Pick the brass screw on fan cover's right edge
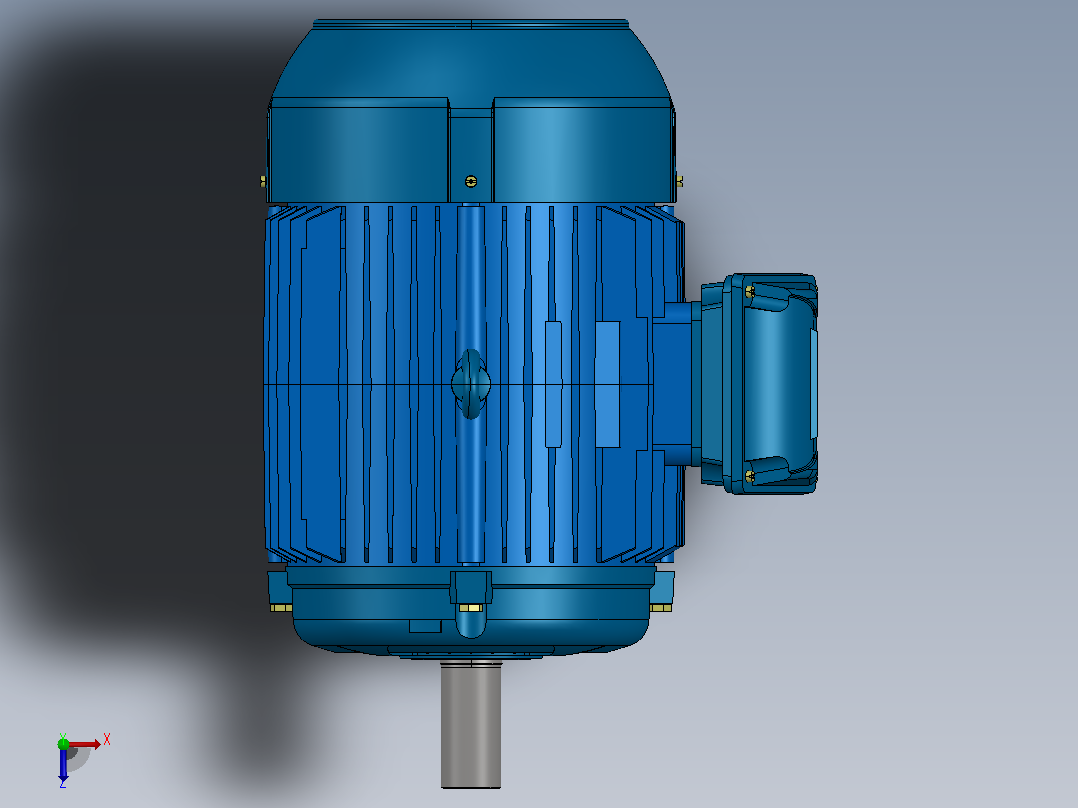This screenshot has height=808, width=1078. click(x=679, y=182)
